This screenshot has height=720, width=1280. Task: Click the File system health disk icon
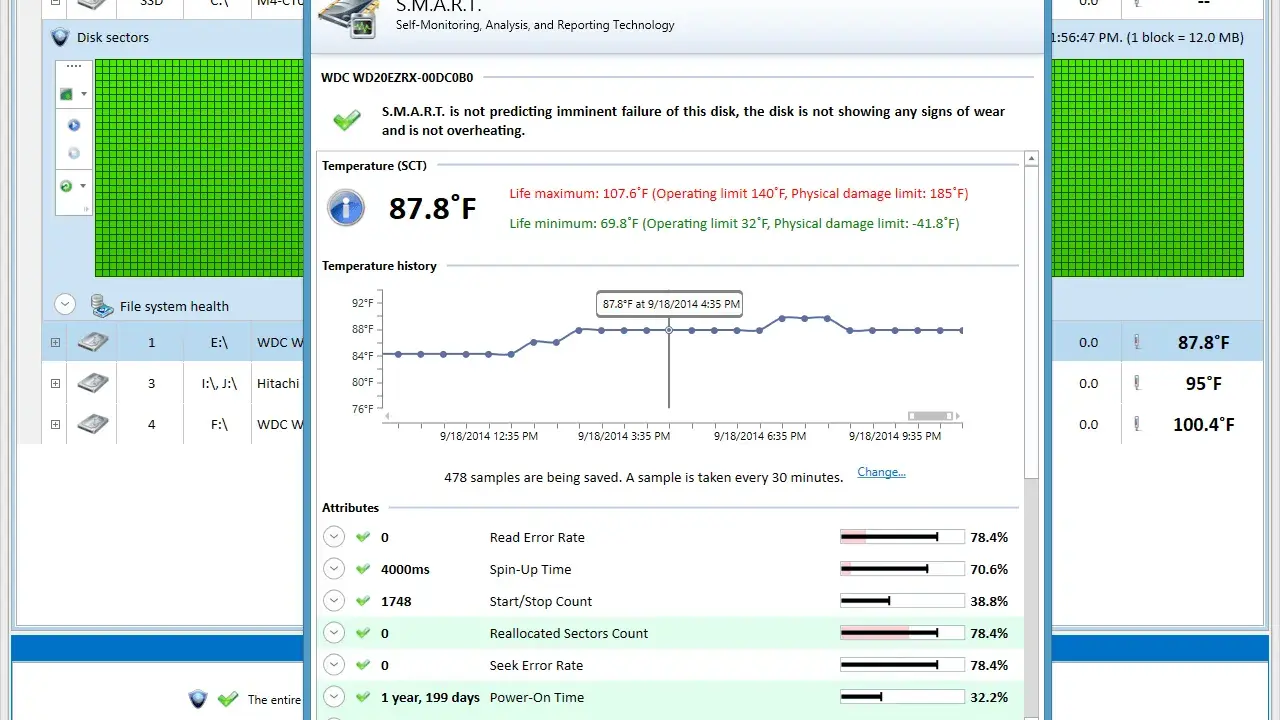[101, 306]
